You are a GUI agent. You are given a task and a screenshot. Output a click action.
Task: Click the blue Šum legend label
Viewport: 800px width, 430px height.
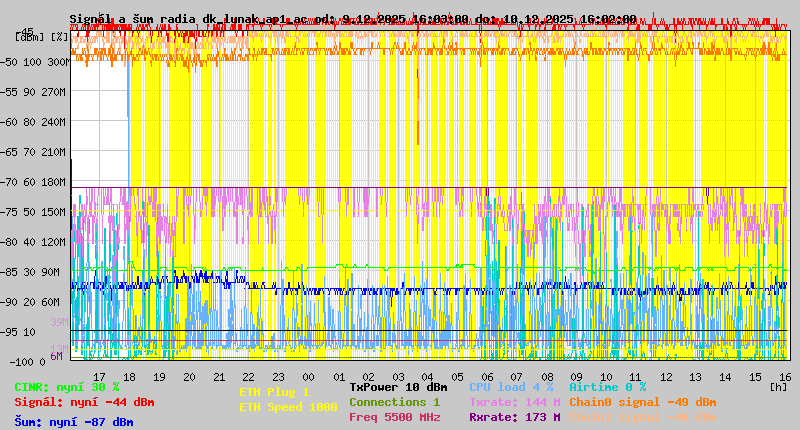click(74, 422)
